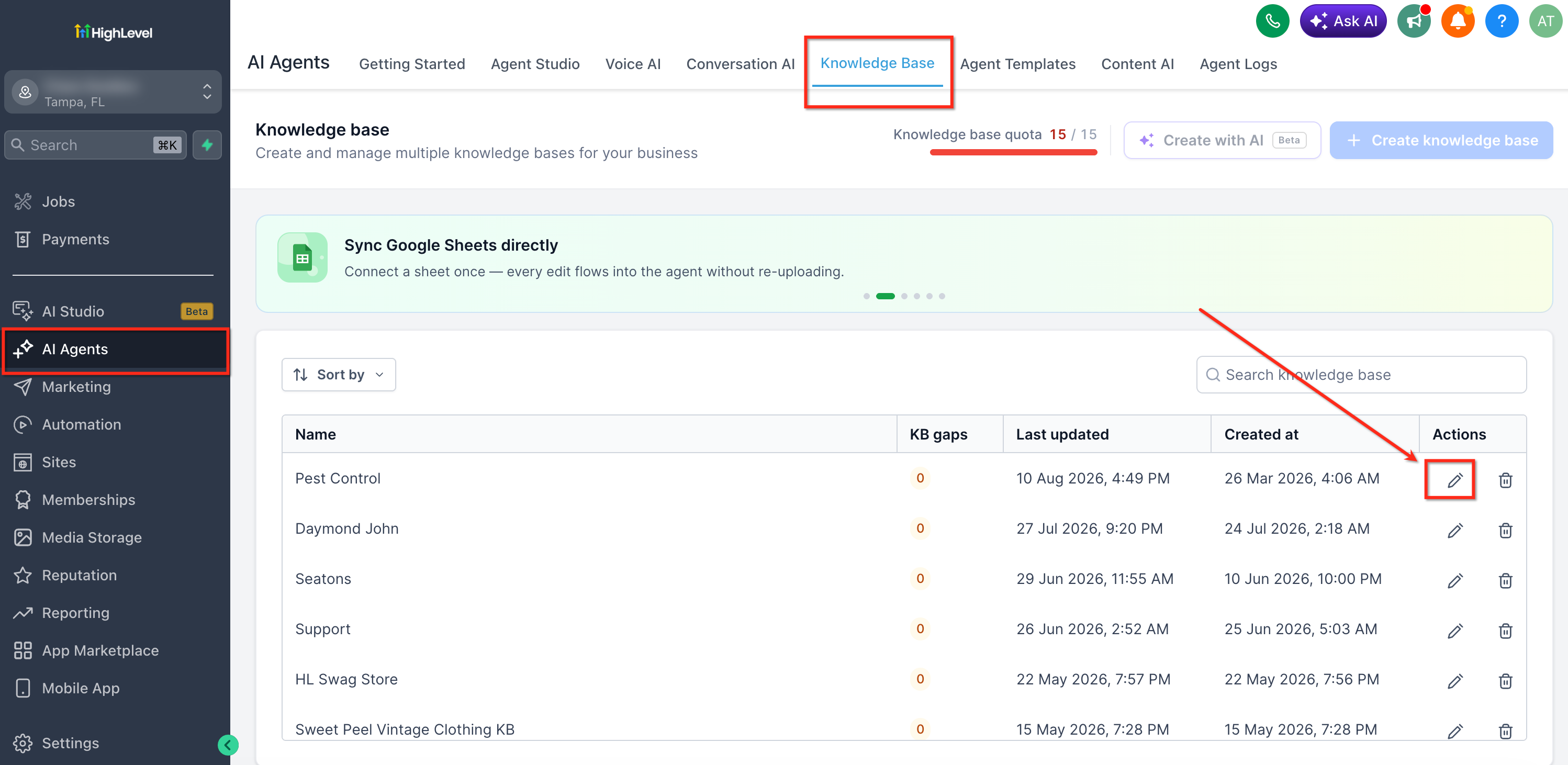Screen dimensions: 1568x765
Task: Collapse the sidebar with green arrow
Action: click(x=228, y=744)
